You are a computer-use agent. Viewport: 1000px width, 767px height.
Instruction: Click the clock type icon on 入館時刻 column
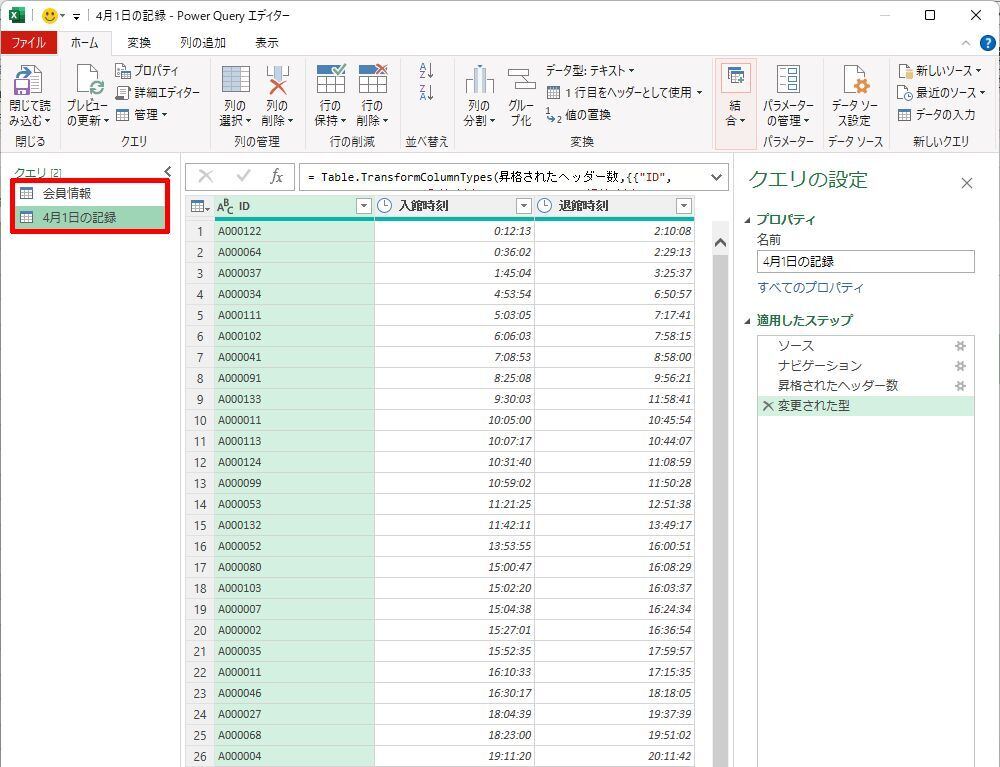coord(385,205)
